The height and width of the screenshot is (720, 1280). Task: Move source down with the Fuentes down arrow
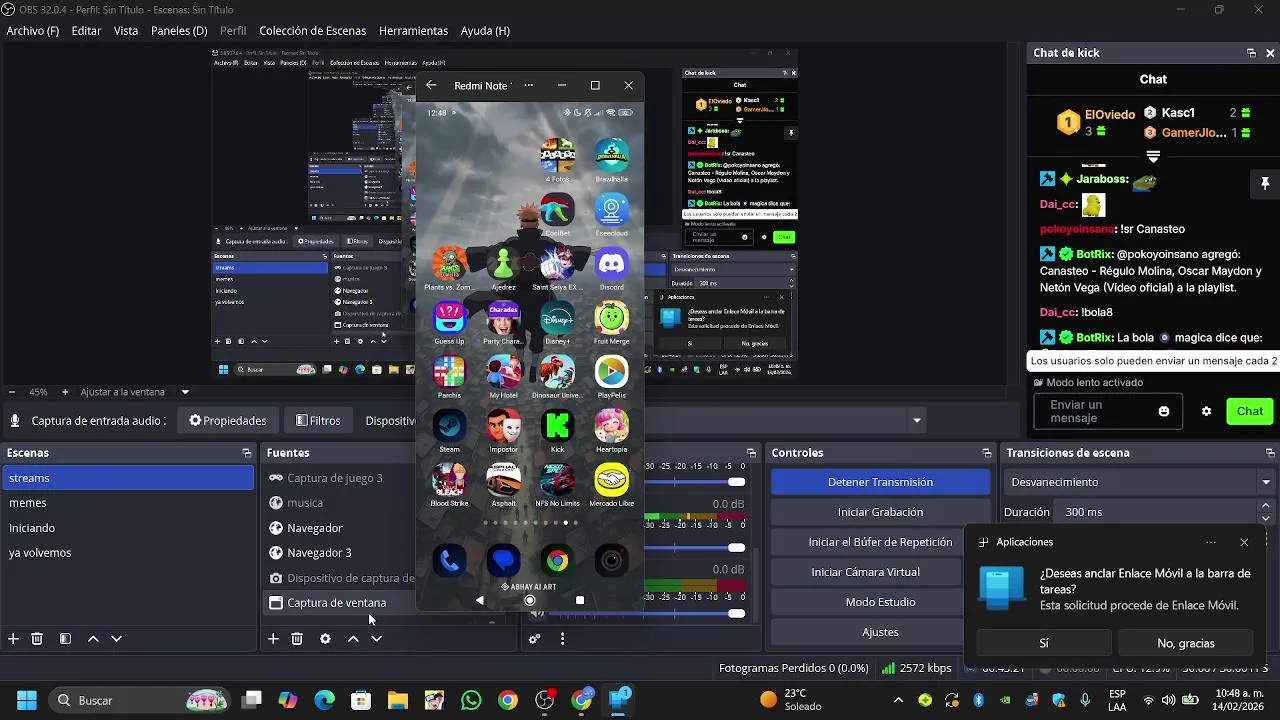[x=377, y=639]
